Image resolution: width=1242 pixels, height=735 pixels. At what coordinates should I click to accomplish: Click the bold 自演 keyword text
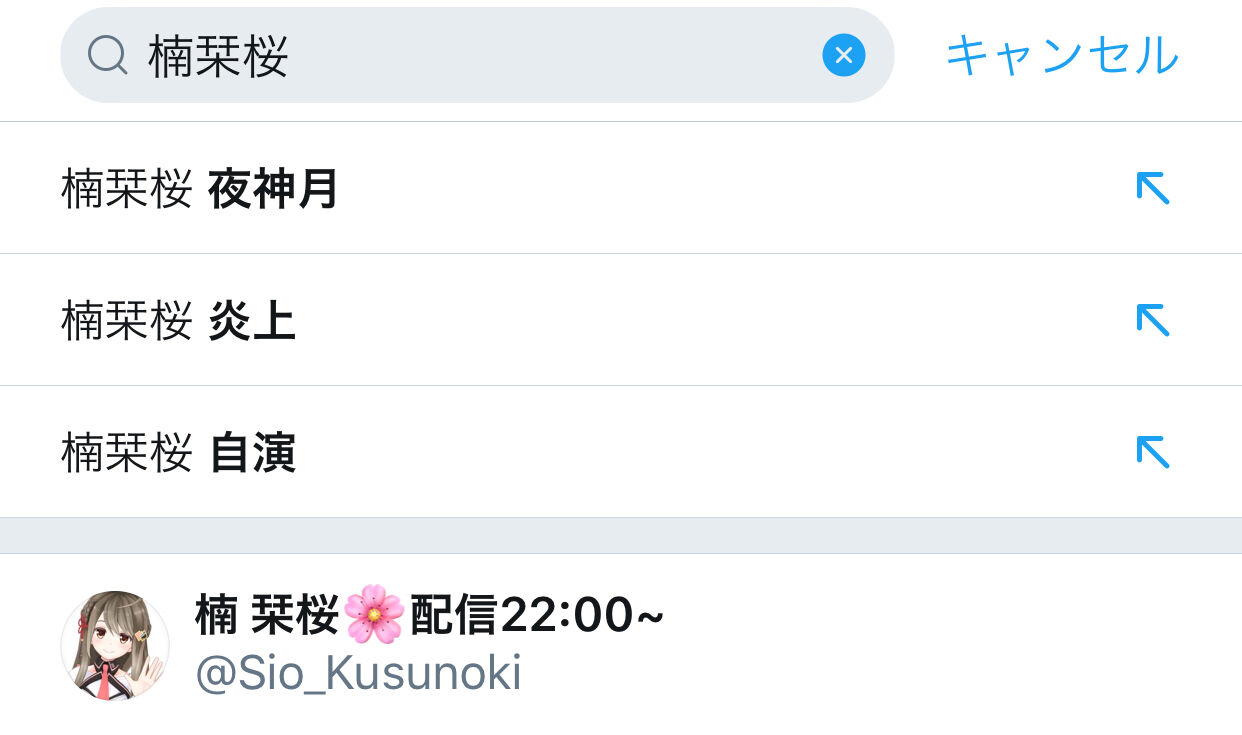[x=252, y=453]
